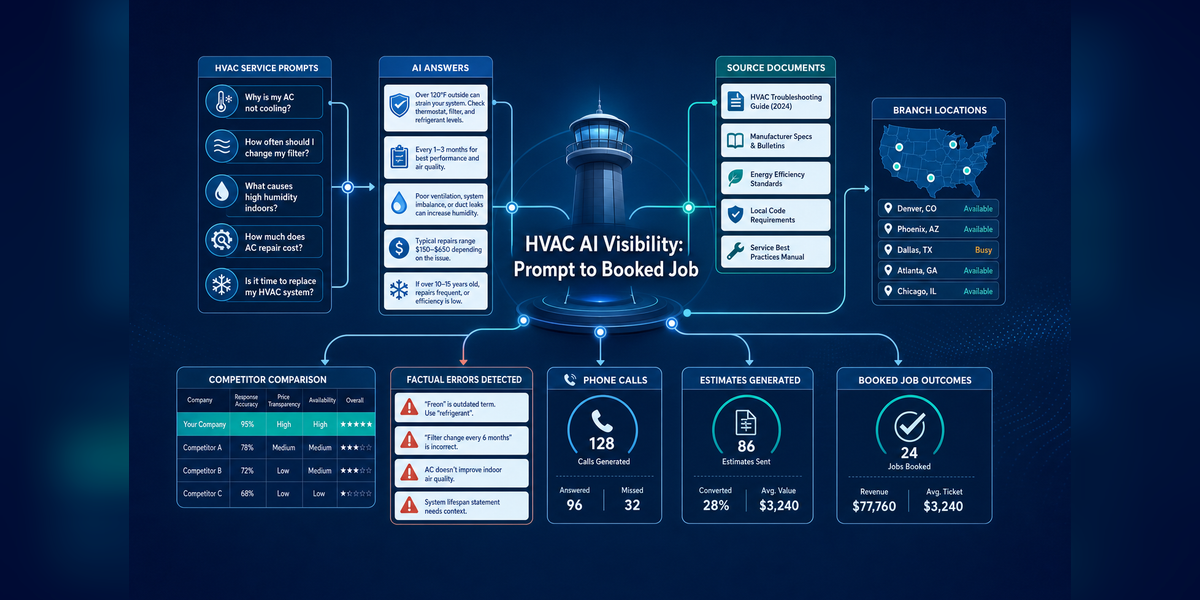Click the shield icon beside Local Code Requirements
This screenshot has width=1200, height=600.
pos(733,214)
